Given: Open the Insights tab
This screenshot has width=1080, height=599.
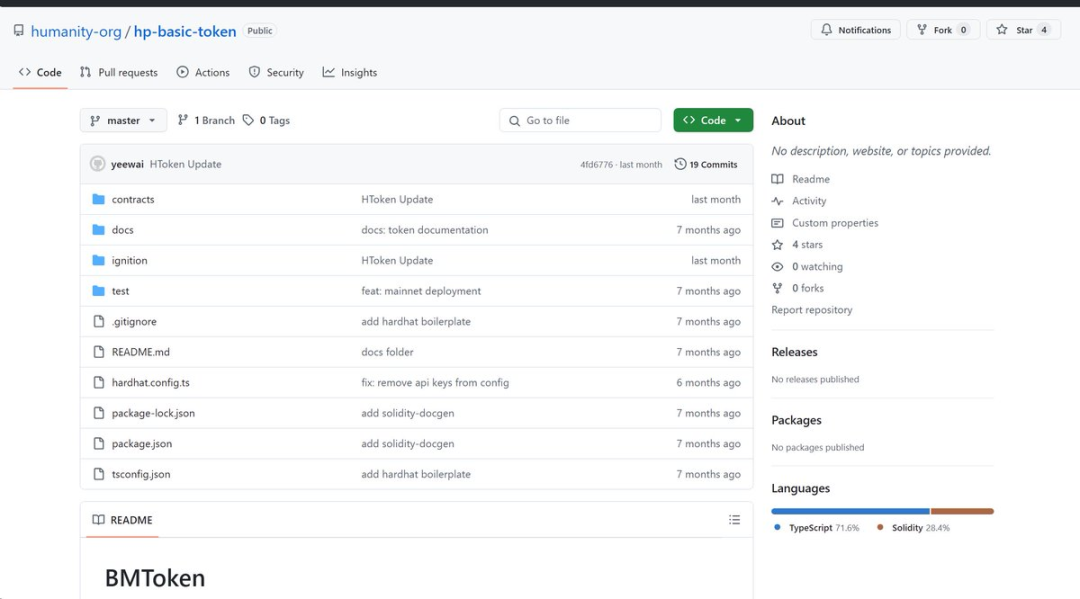Looking at the screenshot, I should pos(349,72).
